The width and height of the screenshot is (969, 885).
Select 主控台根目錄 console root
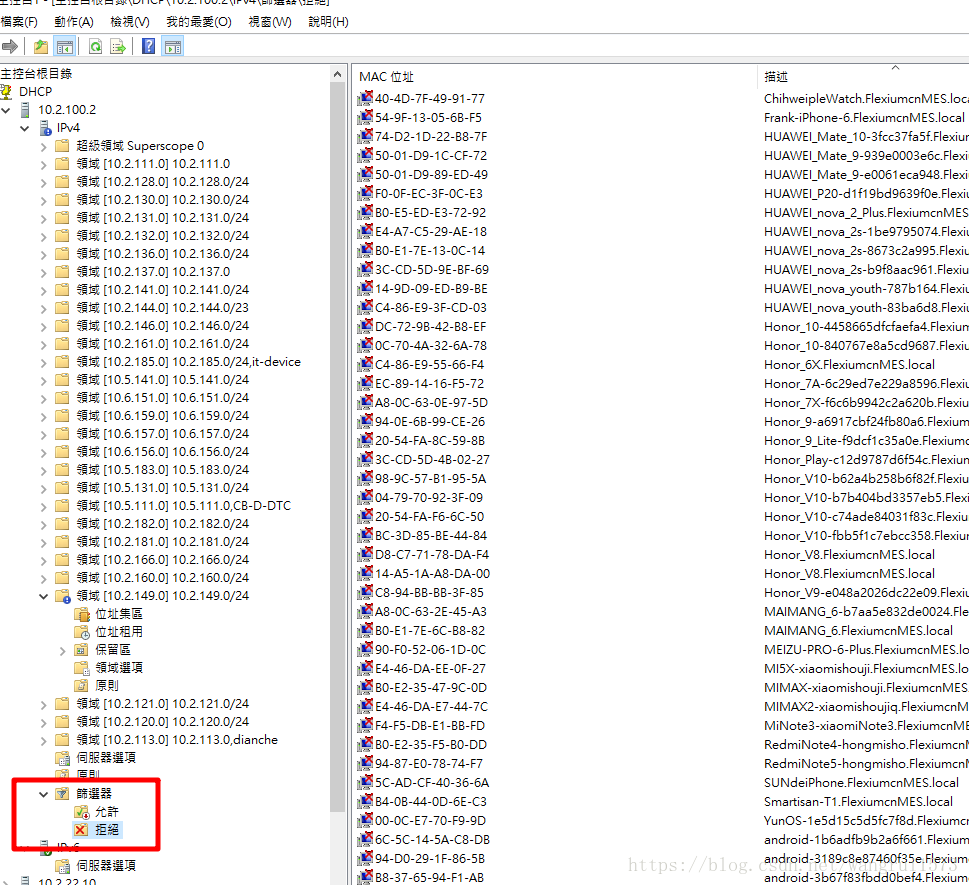(36, 74)
